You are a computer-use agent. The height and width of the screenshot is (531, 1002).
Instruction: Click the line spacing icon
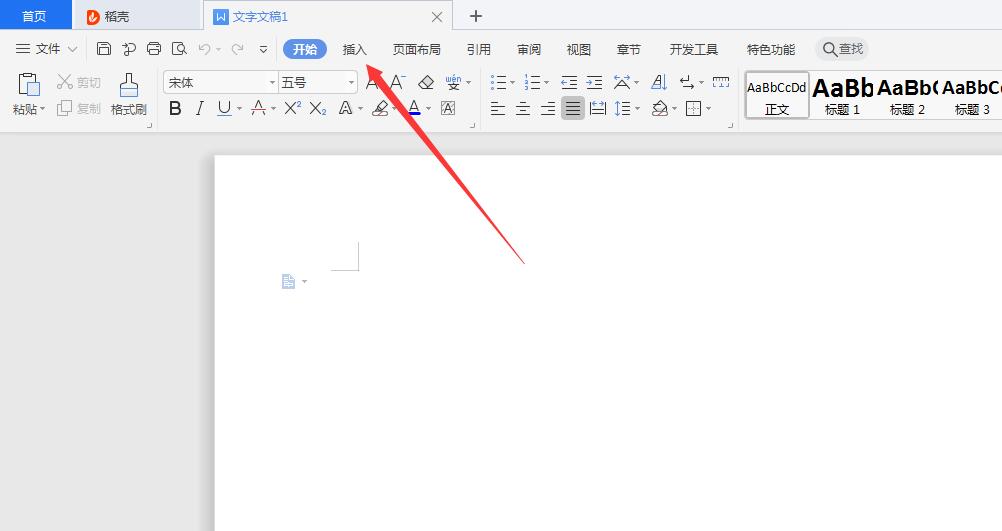click(x=622, y=109)
